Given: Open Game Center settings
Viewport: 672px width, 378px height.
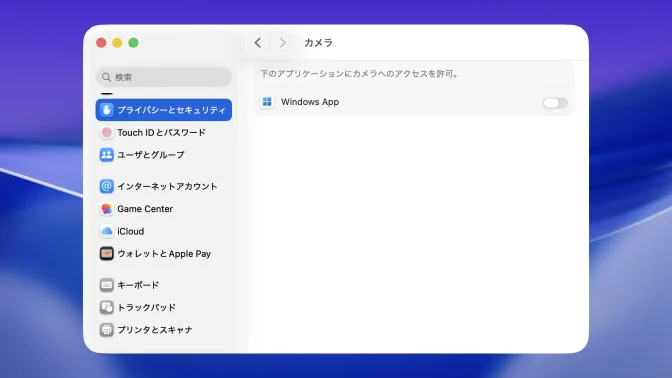Looking at the screenshot, I should [164, 209].
